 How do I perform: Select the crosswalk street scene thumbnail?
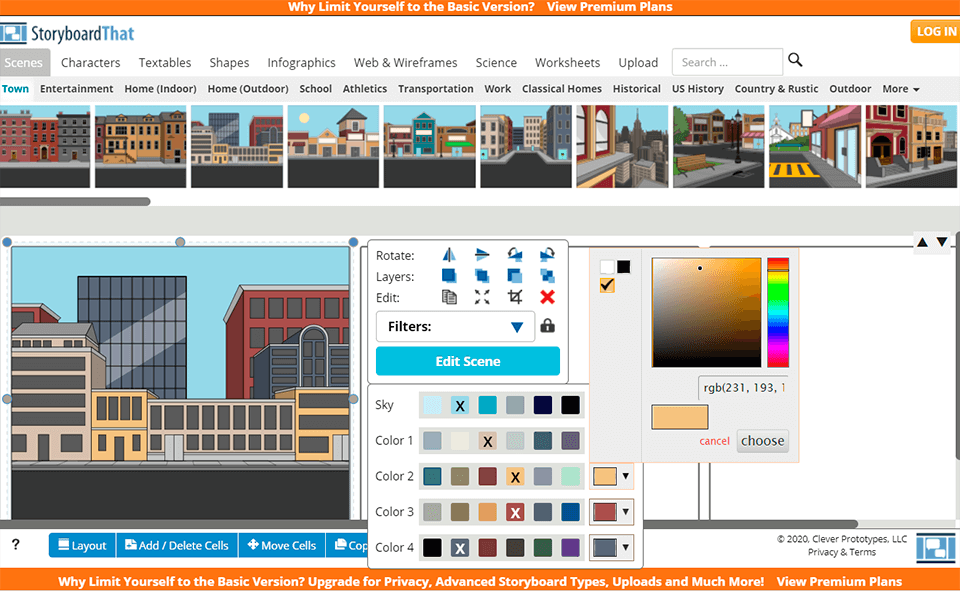(x=815, y=147)
